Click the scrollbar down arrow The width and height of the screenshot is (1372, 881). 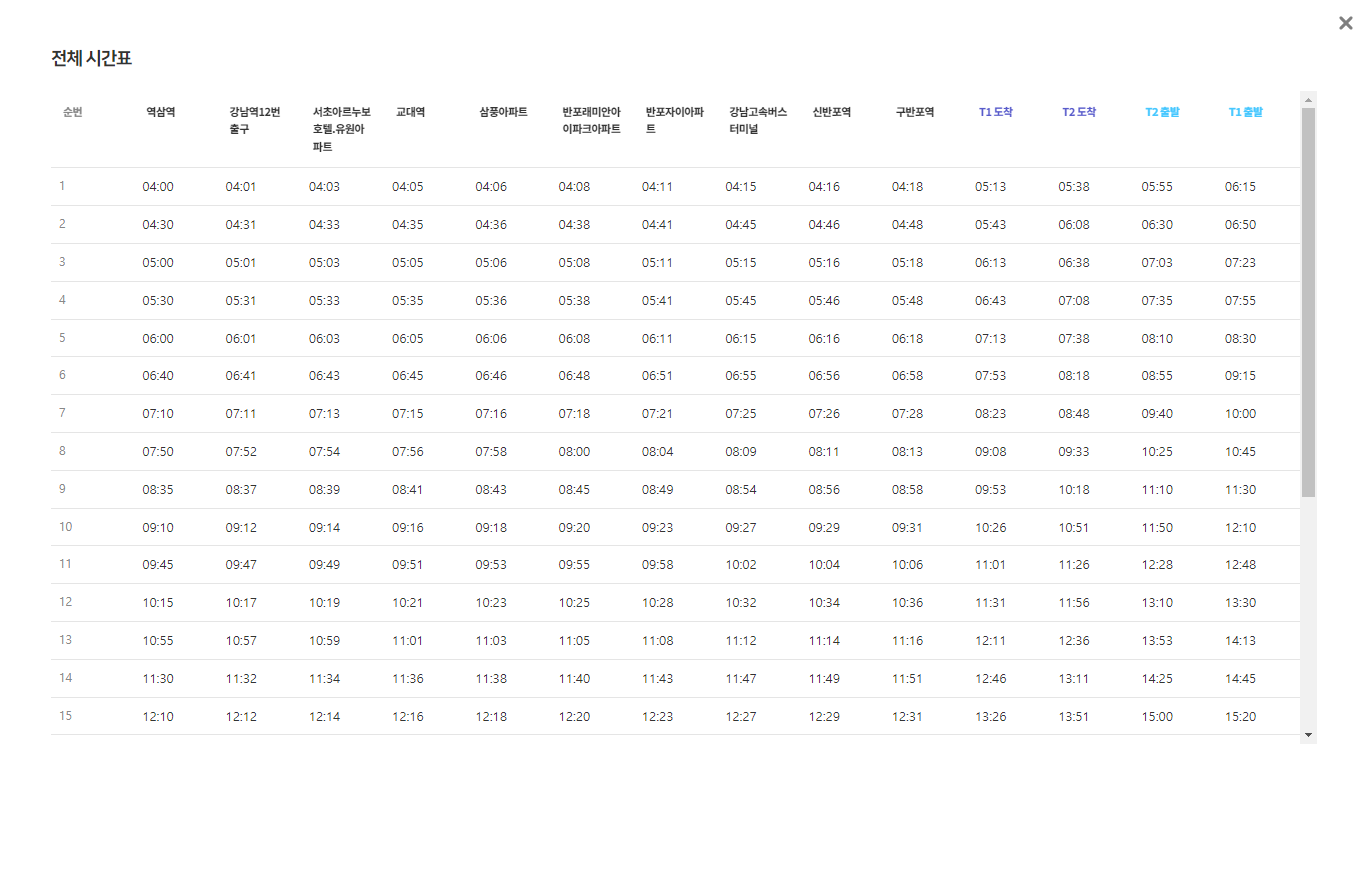coord(1308,735)
